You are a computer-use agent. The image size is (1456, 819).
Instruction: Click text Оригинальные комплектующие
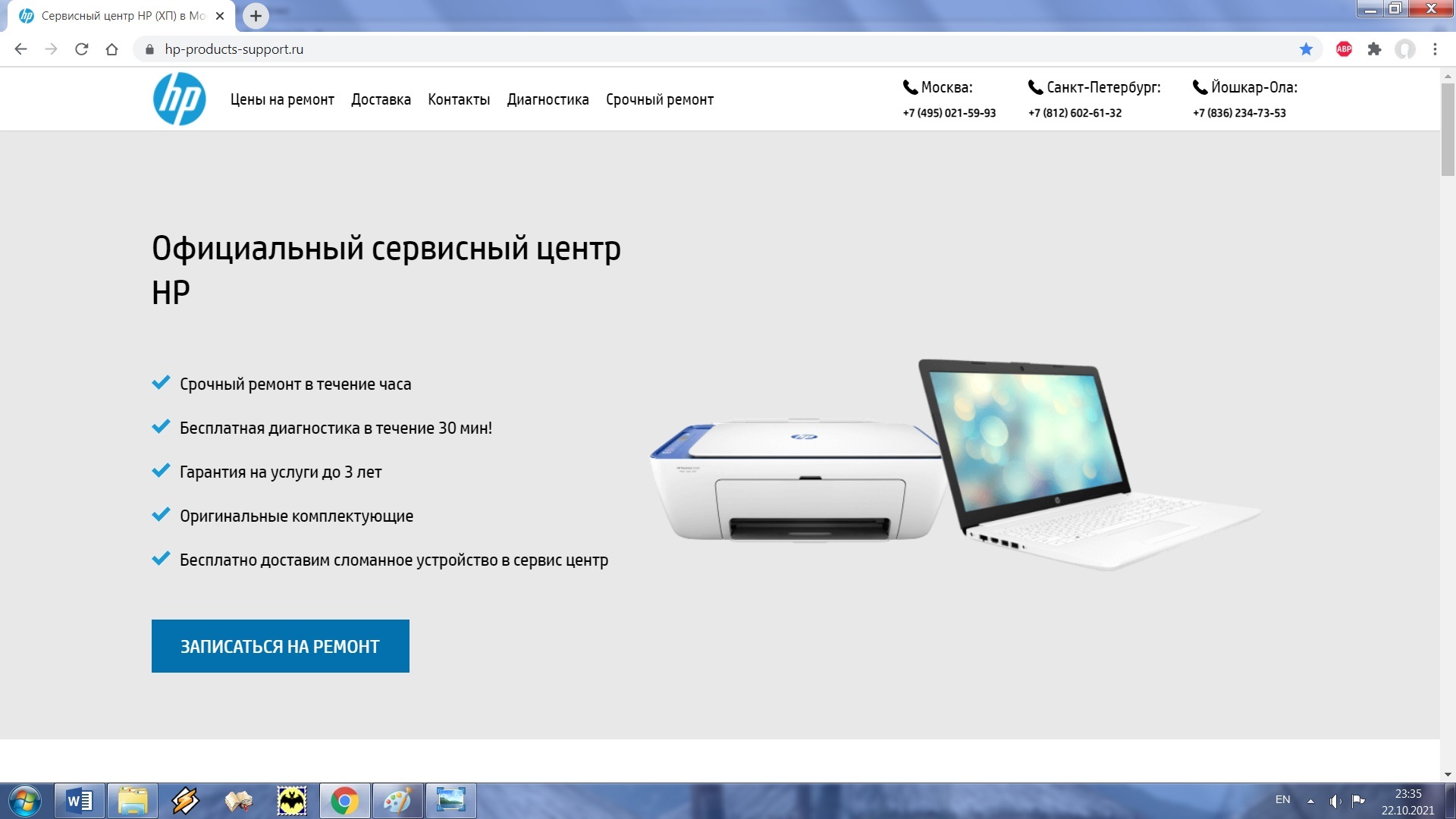point(297,516)
